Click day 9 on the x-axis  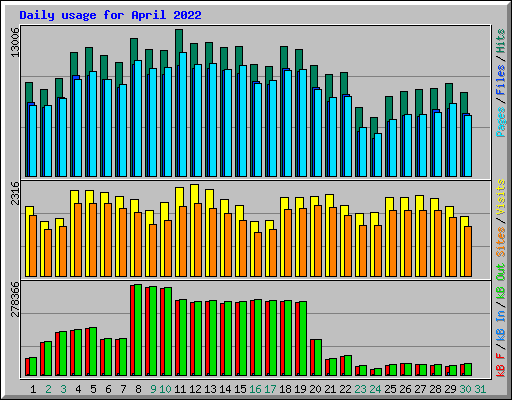(153, 389)
